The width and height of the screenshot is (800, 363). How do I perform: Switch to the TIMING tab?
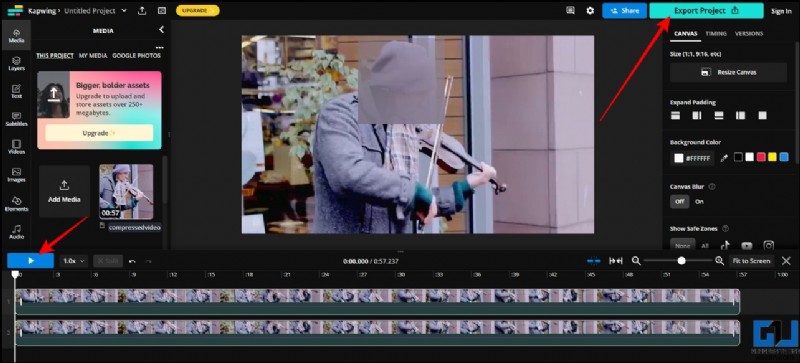click(x=716, y=33)
